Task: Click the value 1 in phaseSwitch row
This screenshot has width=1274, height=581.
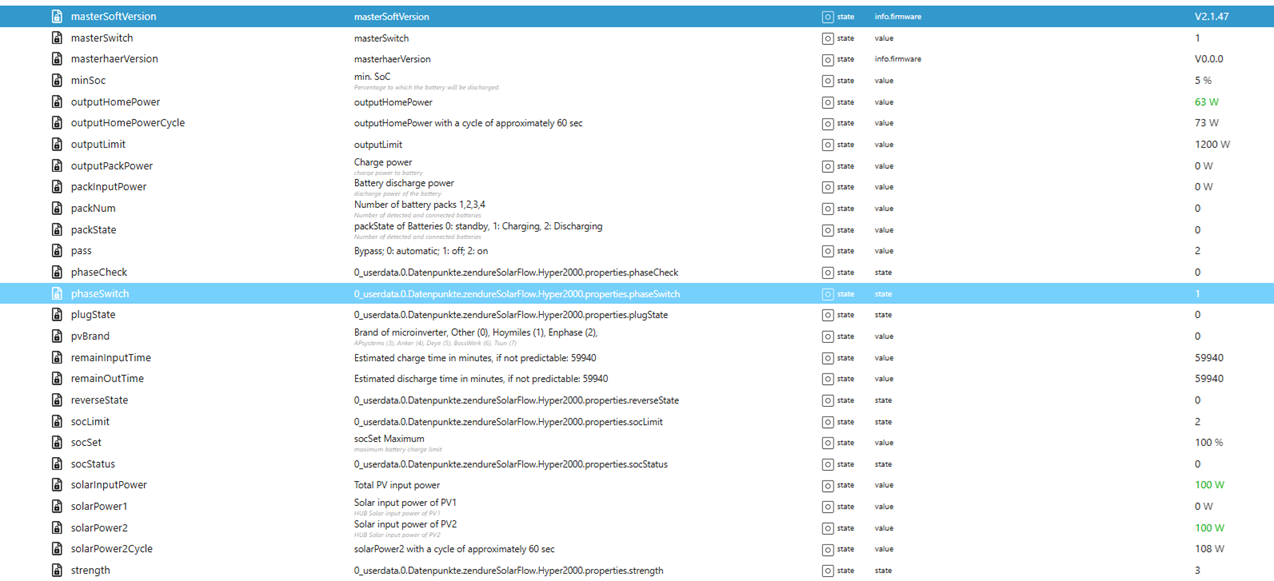Action: [x=1197, y=294]
